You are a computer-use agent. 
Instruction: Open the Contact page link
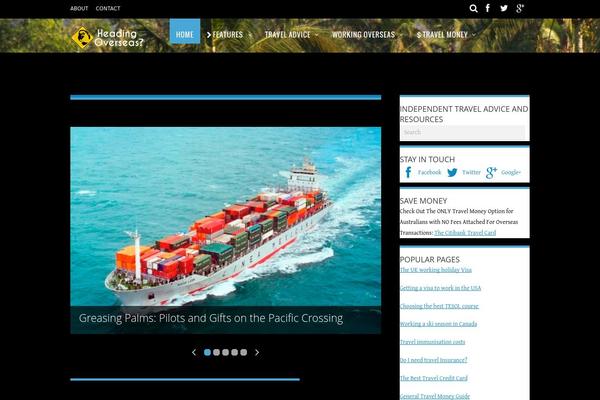[108, 8]
